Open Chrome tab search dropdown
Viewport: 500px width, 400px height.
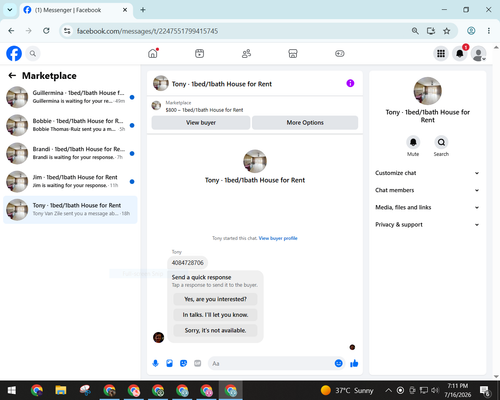[10, 10]
